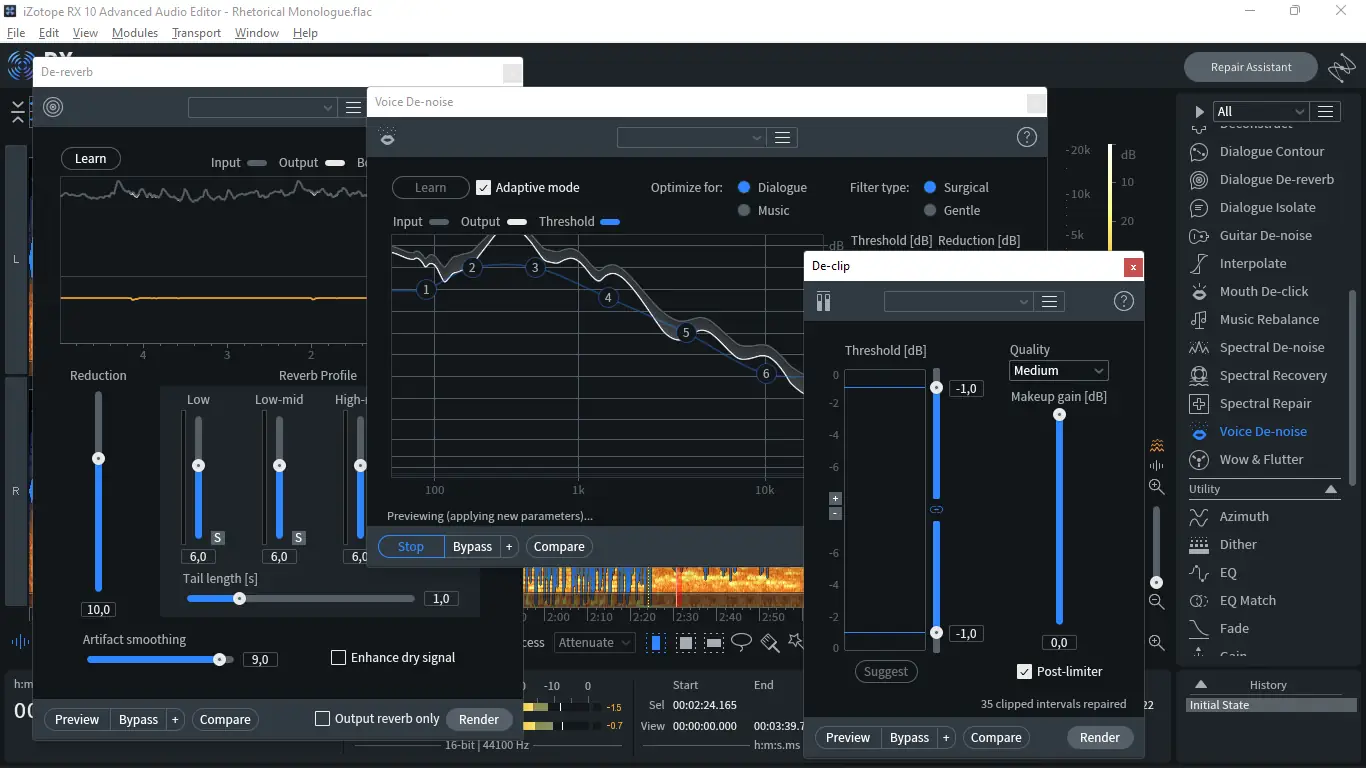
Task: Click the De-reverb Reduction slider handle
Action: click(98, 458)
